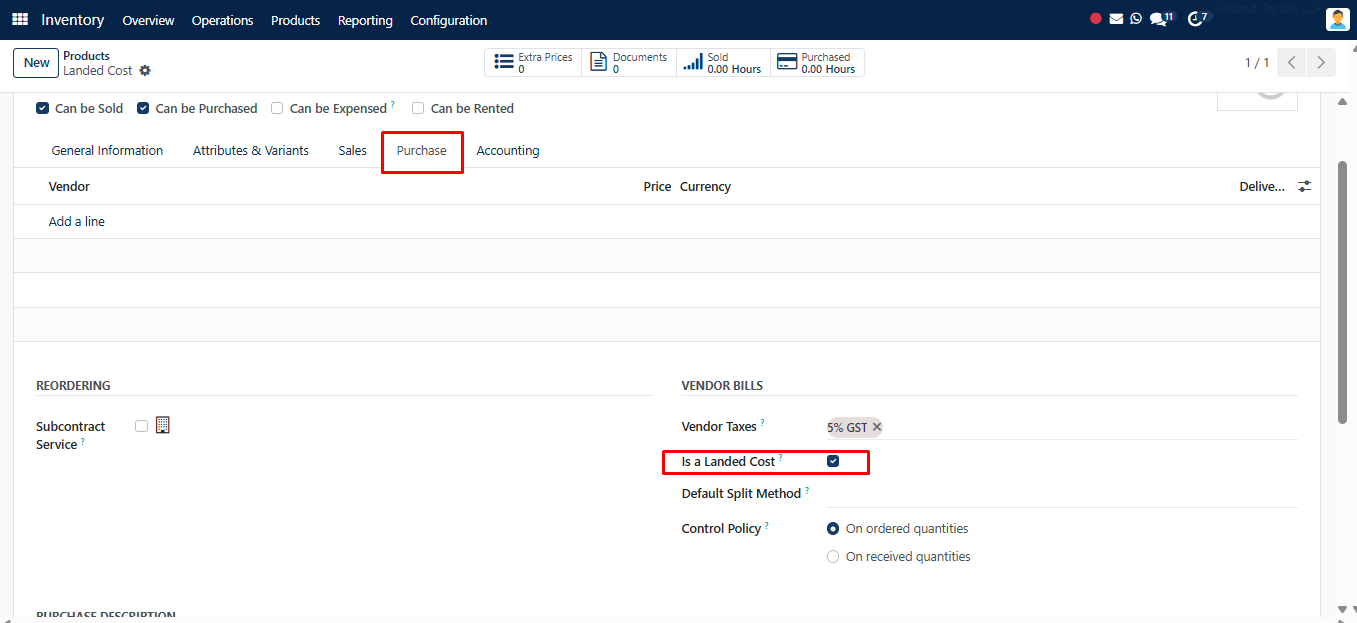1357x623 pixels.
Task: Click Add a line in vendor list
Action: pos(77,221)
